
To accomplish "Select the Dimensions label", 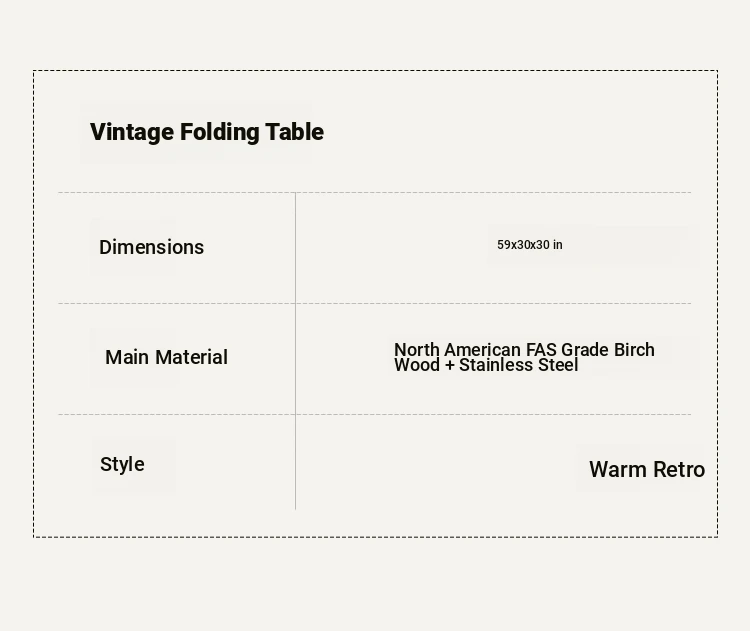I will pyautogui.click(x=151, y=247).
